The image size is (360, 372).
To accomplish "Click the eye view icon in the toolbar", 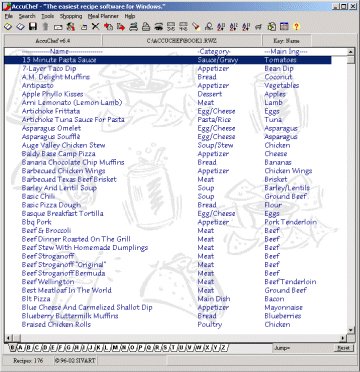I will (158, 27).
